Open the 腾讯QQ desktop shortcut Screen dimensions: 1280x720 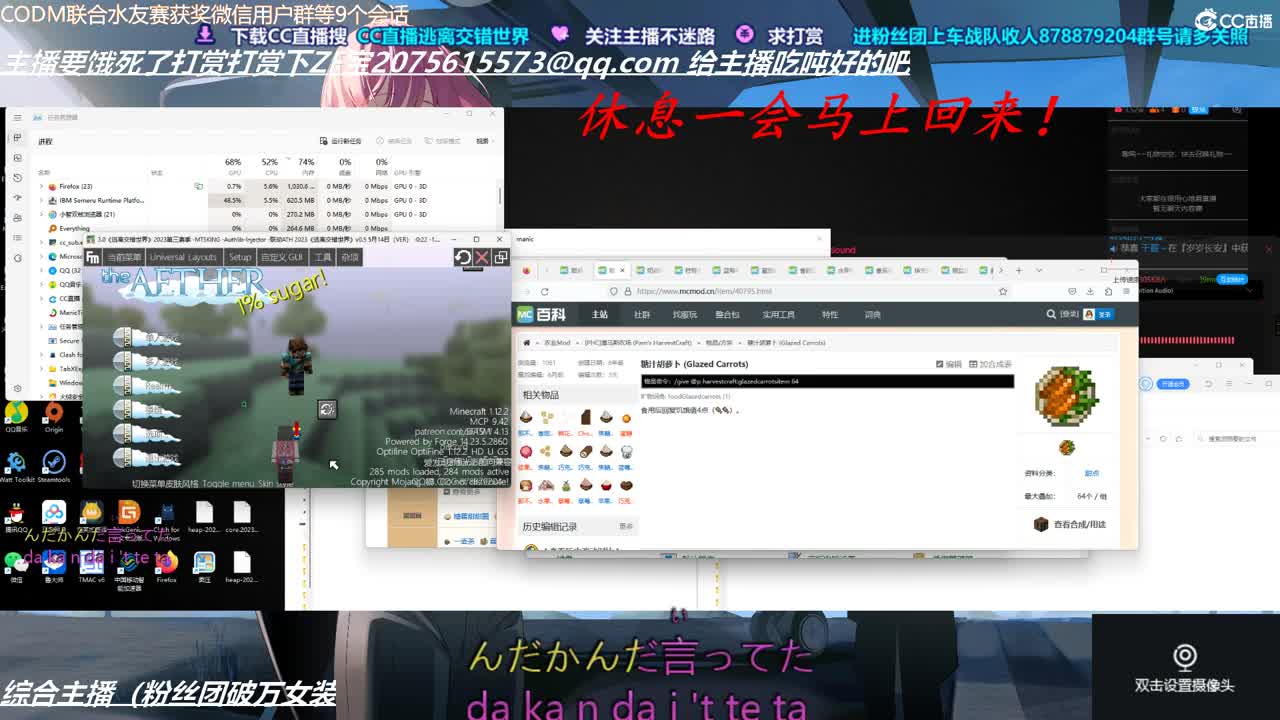(x=15, y=515)
